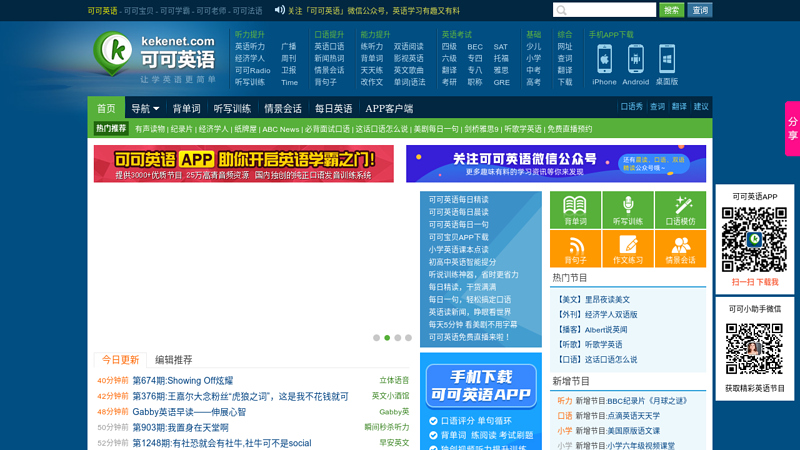The image size is (800, 450).
Task: Switch to the 编辑推荐 tab
Action: tap(173, 360)
